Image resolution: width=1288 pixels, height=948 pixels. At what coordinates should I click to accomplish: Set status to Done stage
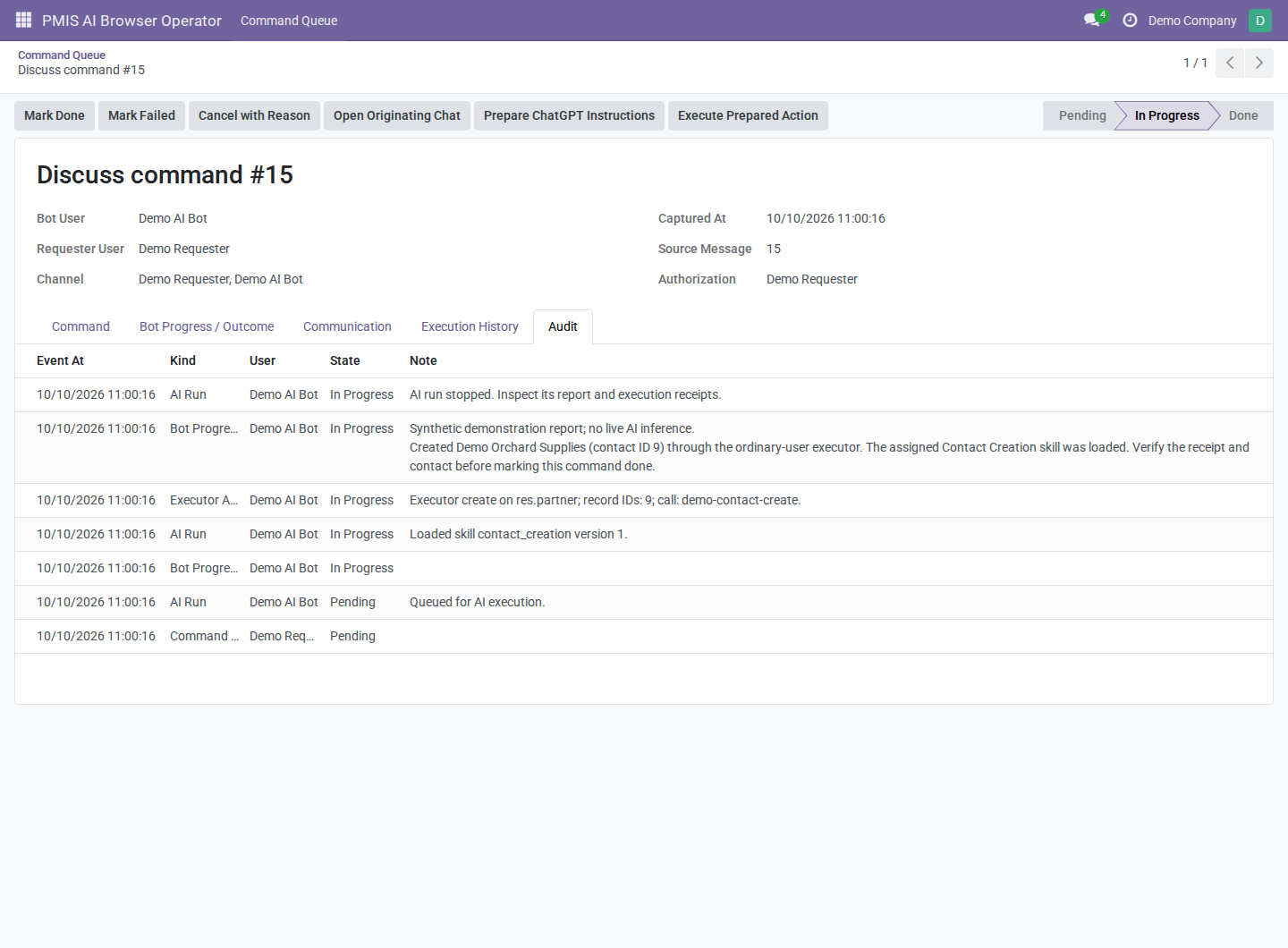click(1243, 115)
